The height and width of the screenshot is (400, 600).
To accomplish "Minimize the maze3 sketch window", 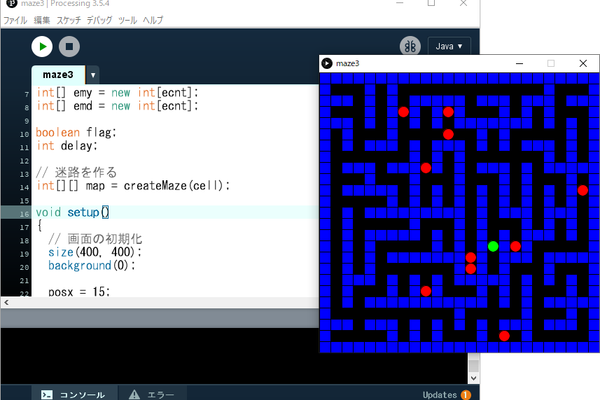I will pos(519,64).
